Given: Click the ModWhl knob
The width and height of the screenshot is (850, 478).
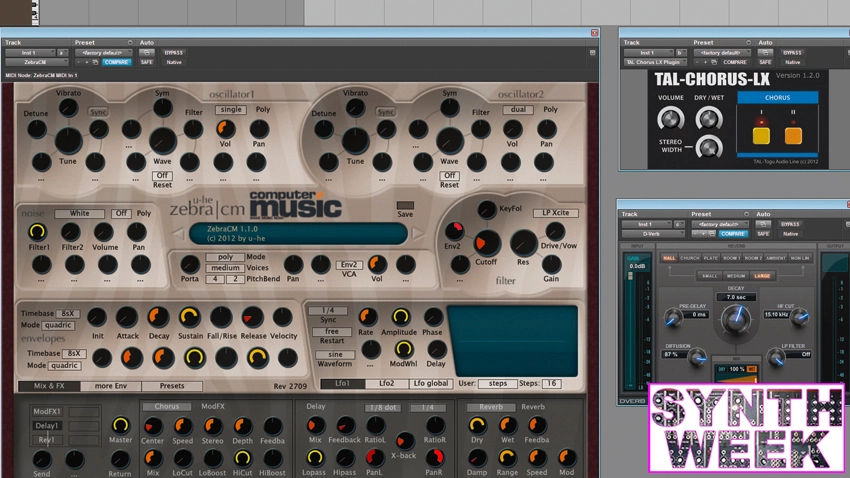Looking at the screenshot, I should tap(403, 350).
